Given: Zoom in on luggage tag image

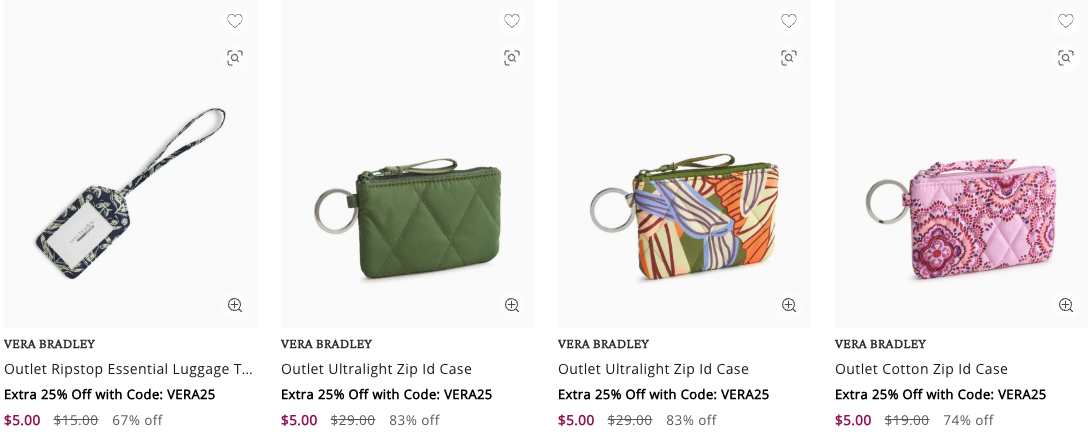Looking at the screenshot, I should (x=234, y=305).
